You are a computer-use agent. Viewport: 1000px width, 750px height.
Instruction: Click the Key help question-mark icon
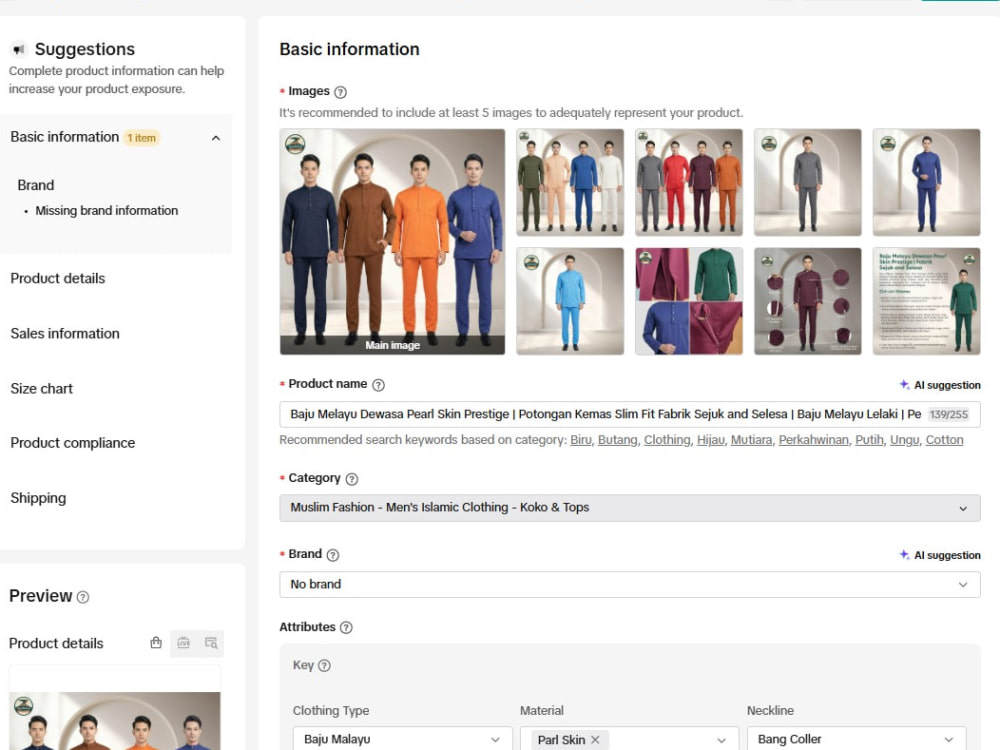pos(324,666)
